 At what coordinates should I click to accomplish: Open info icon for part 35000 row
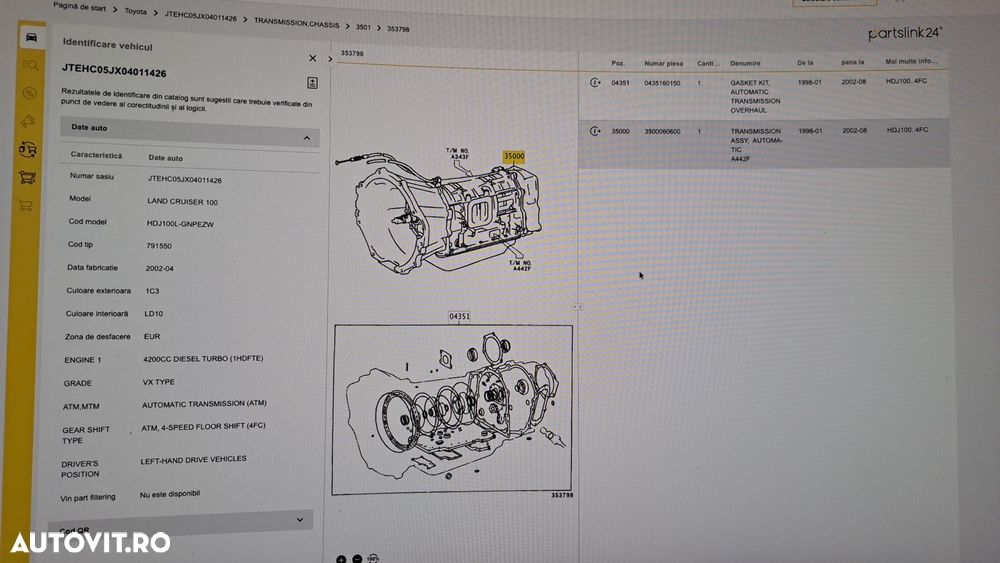pyautogui.click(x=594, y=131)
